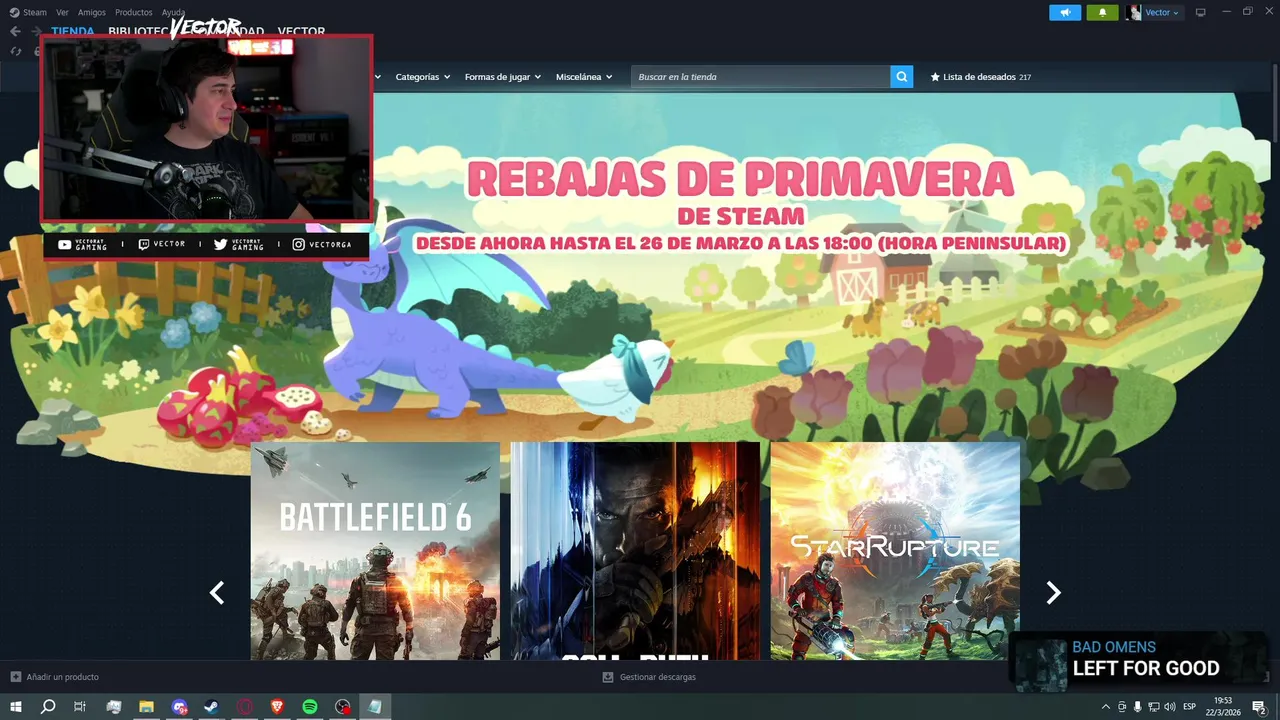Viewport: 1280px width, 720px height.
Task: Open the StarRupture game card
Action: 895,551
